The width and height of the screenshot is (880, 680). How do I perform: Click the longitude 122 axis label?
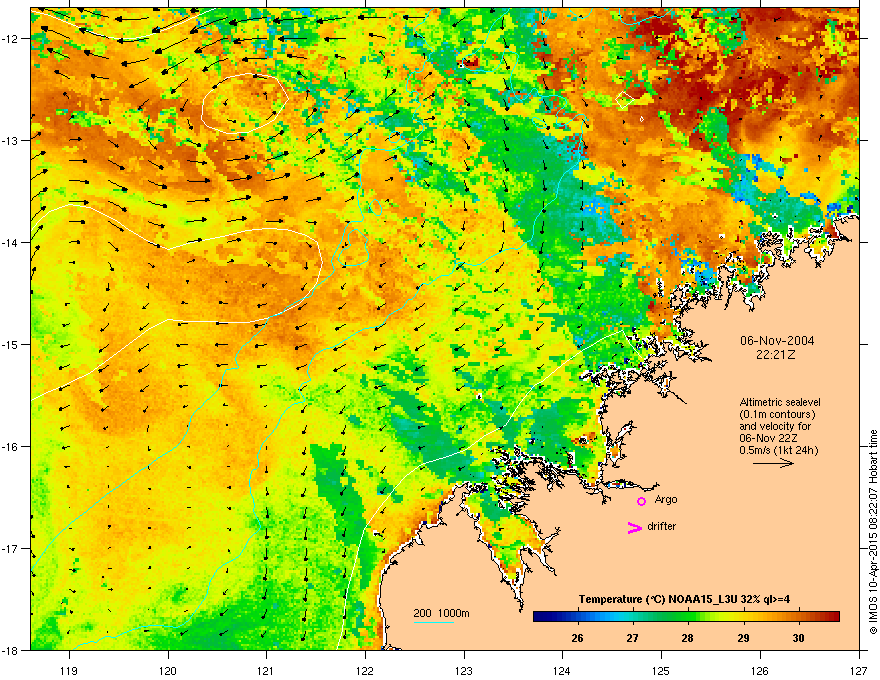365,670
